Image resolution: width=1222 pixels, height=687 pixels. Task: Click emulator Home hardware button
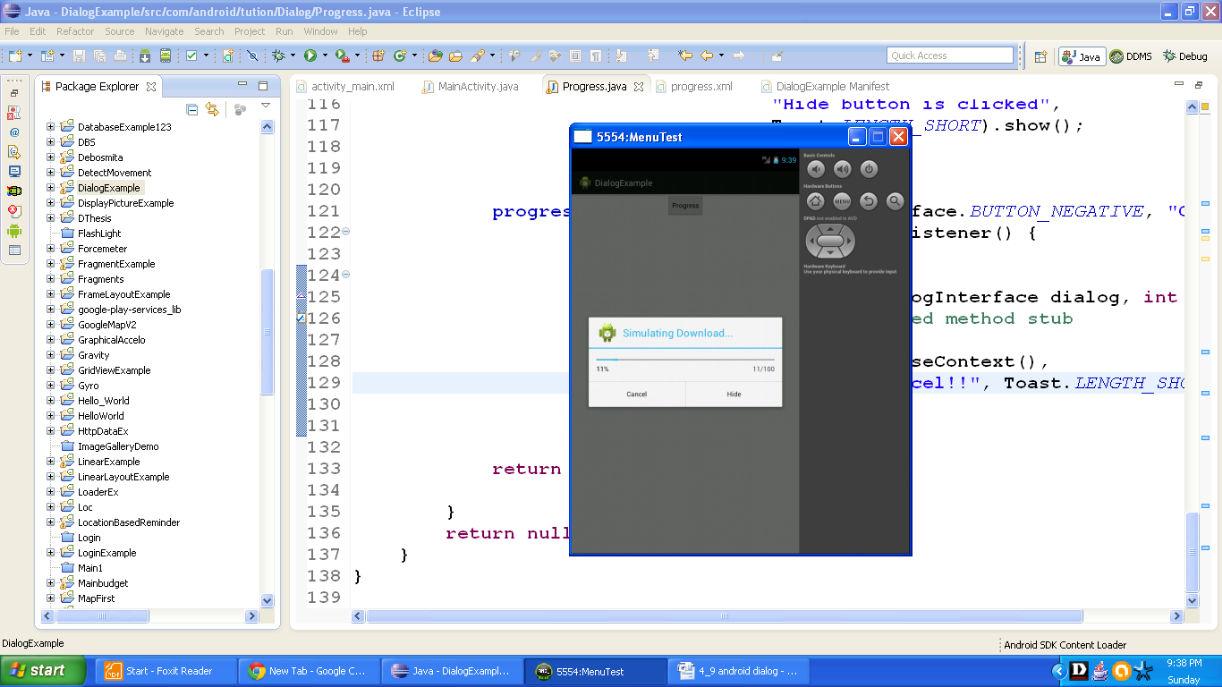816,201
